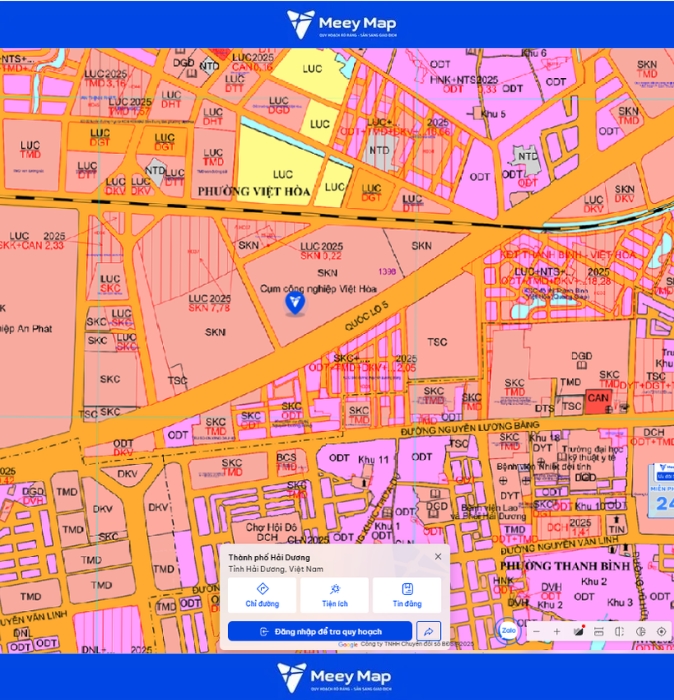Screen dimensions: 674x700
Task: Click the measure distance ruler icon
Action: [599, 632]
